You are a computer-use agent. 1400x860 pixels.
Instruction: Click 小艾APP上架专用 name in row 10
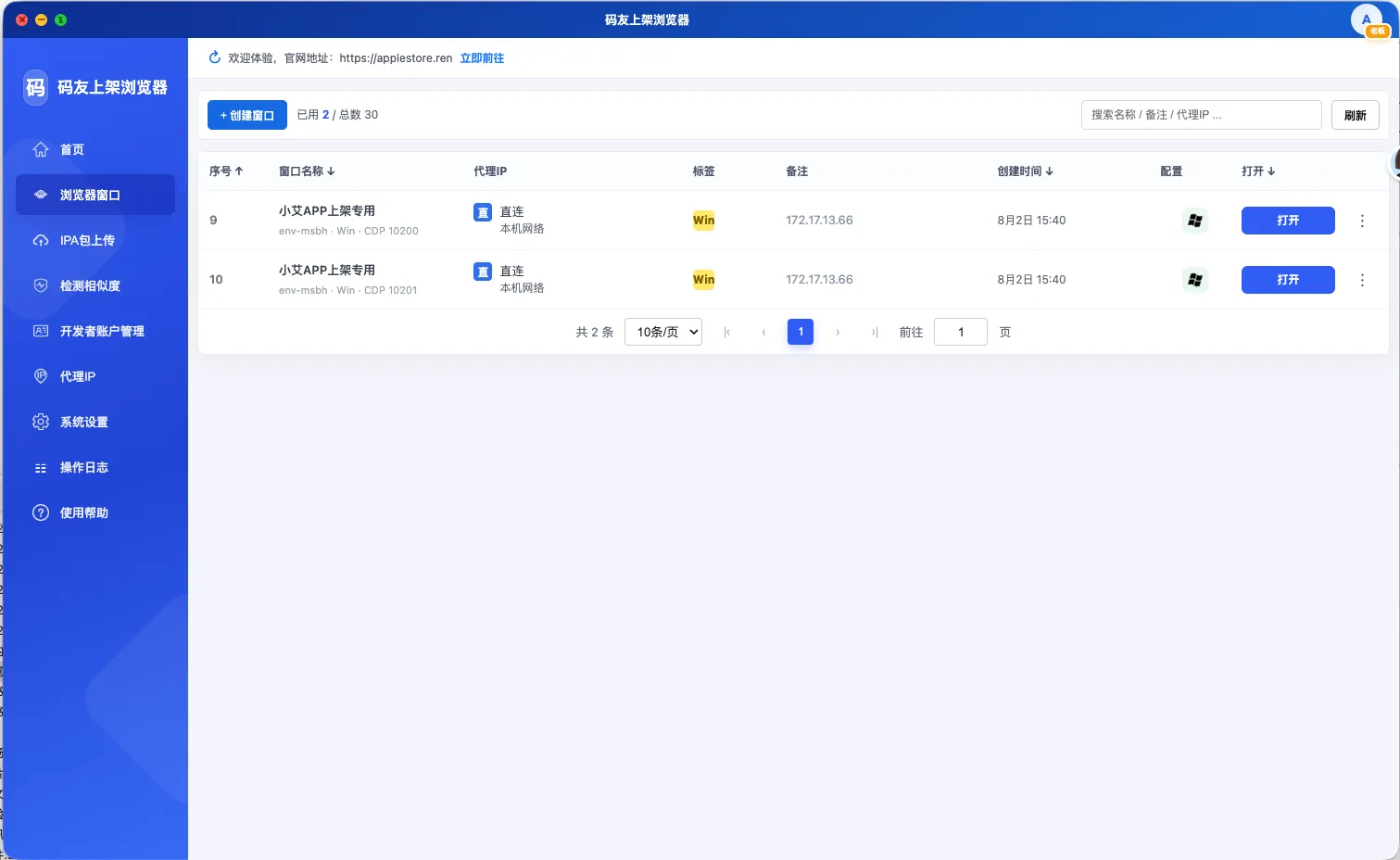(x=327, y=271)
